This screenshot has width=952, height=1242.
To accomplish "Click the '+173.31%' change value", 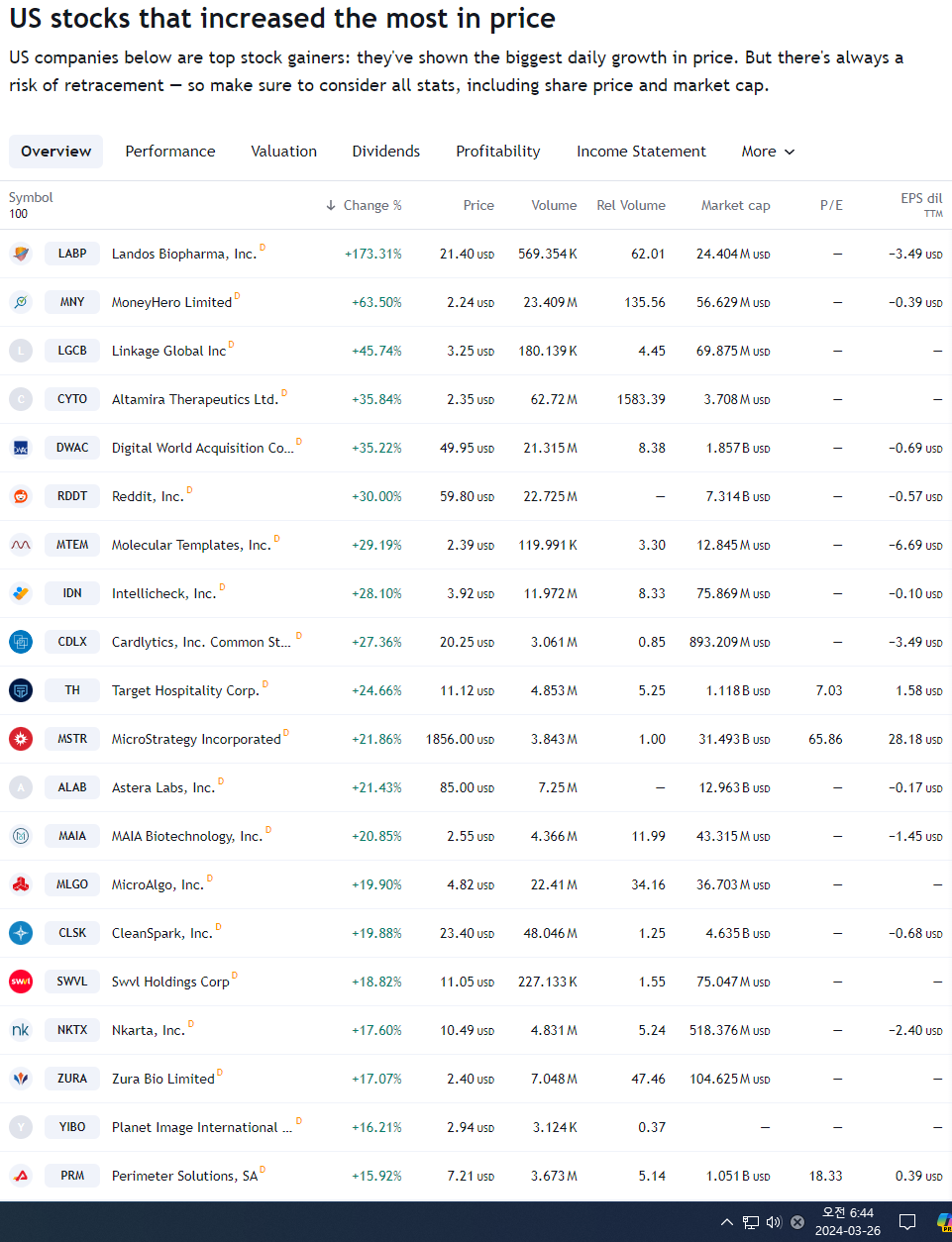I will tap(373, 254).
